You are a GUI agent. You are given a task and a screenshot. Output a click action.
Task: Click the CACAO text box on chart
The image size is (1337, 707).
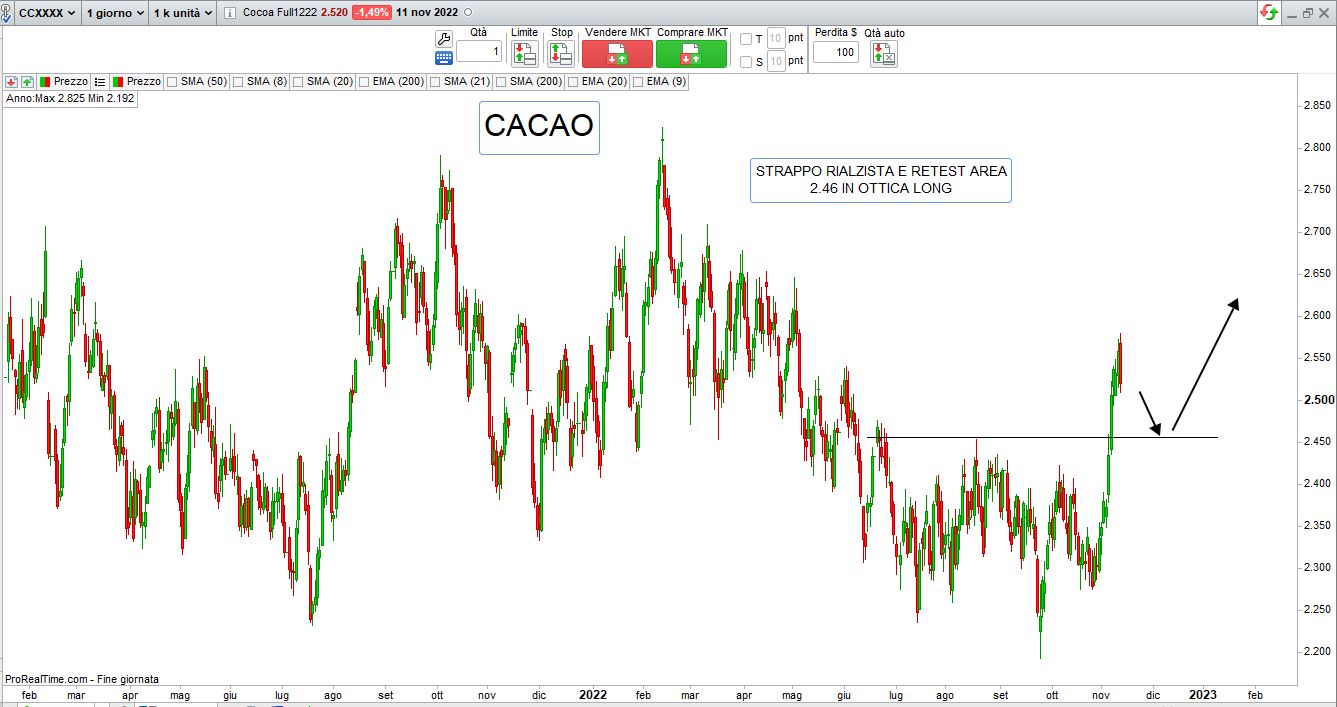[x=539, y=127]
